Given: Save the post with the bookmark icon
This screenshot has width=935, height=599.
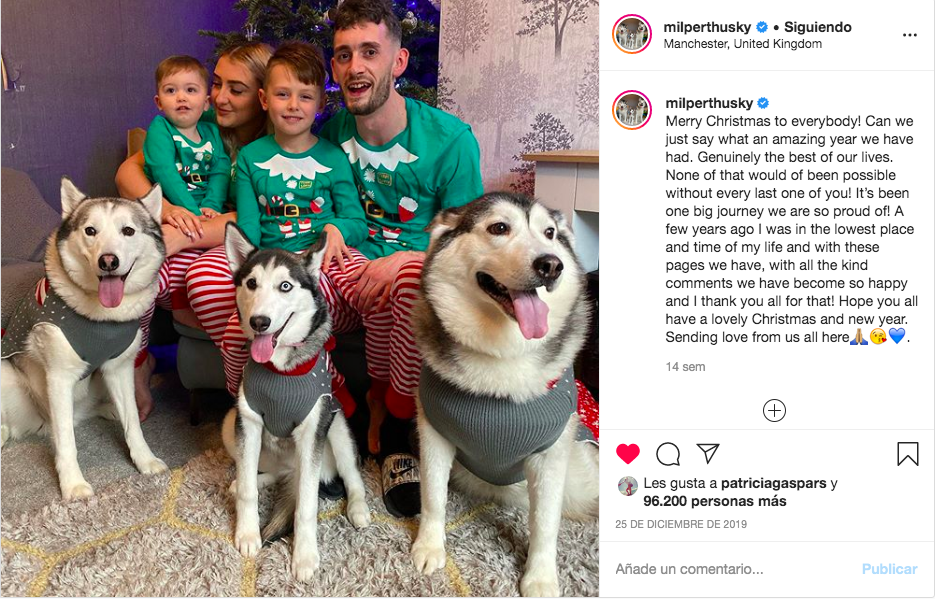Looking at the screenshot, I should point(908,454).
